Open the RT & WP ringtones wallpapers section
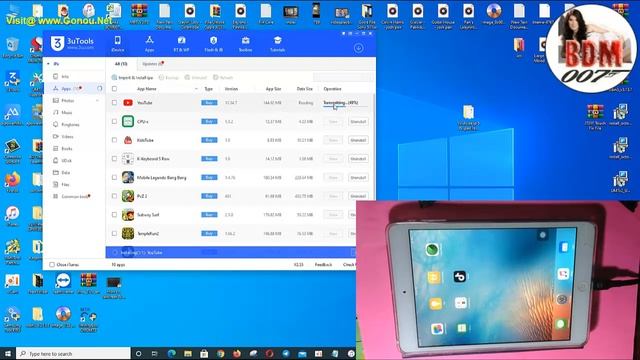Screen dimensions: 640x360 click(x=181, y=44)
